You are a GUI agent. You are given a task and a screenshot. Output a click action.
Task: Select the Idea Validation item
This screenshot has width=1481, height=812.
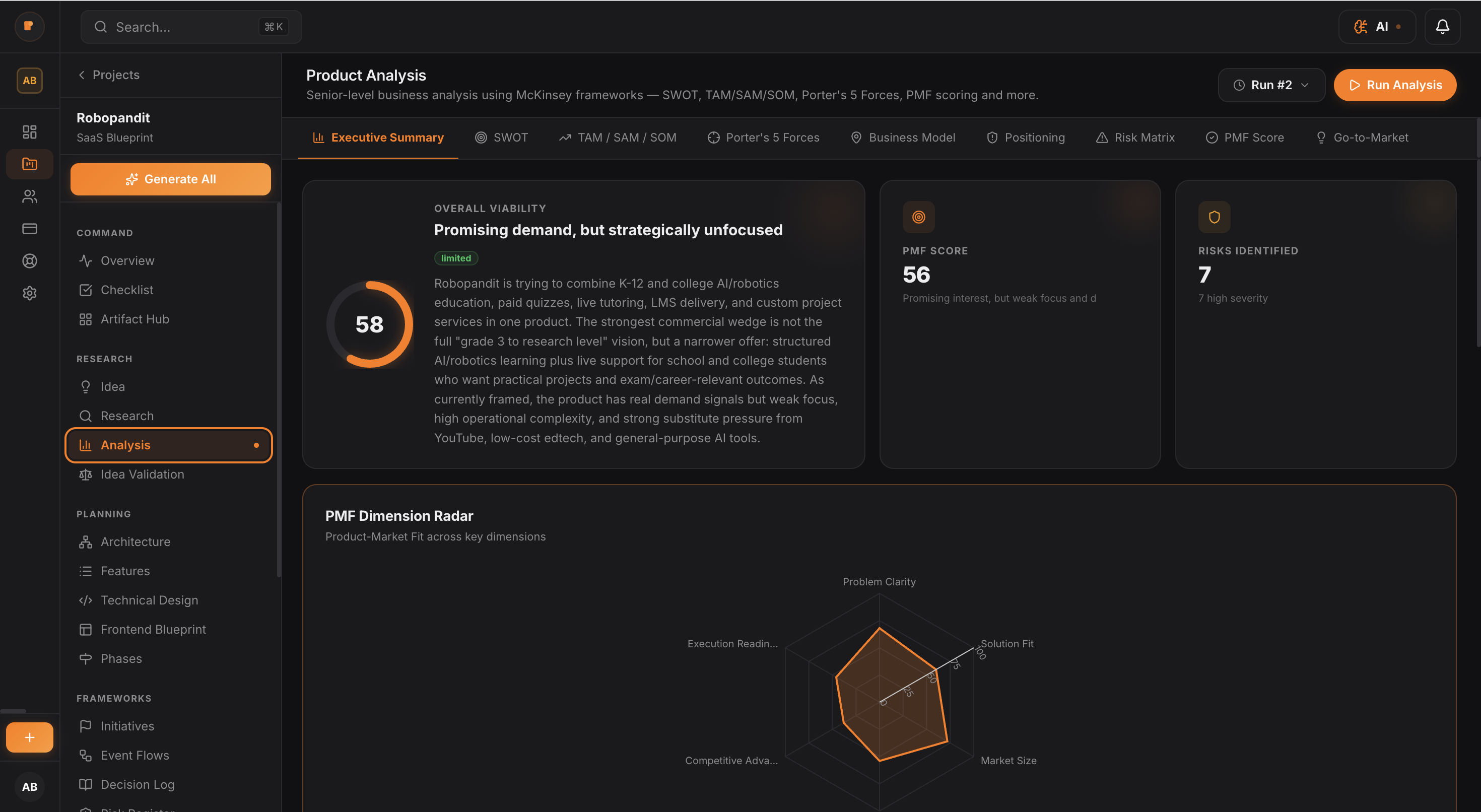point(142,474)
